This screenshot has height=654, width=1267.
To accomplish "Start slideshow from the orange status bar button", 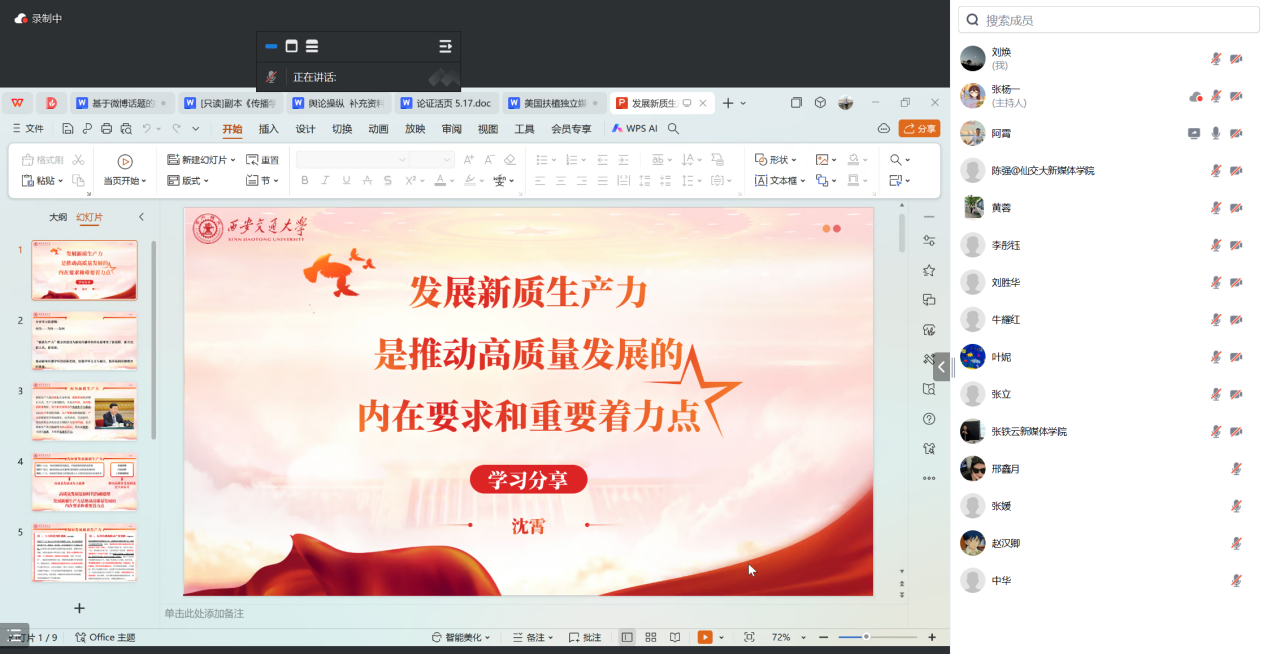I will 705,637.
